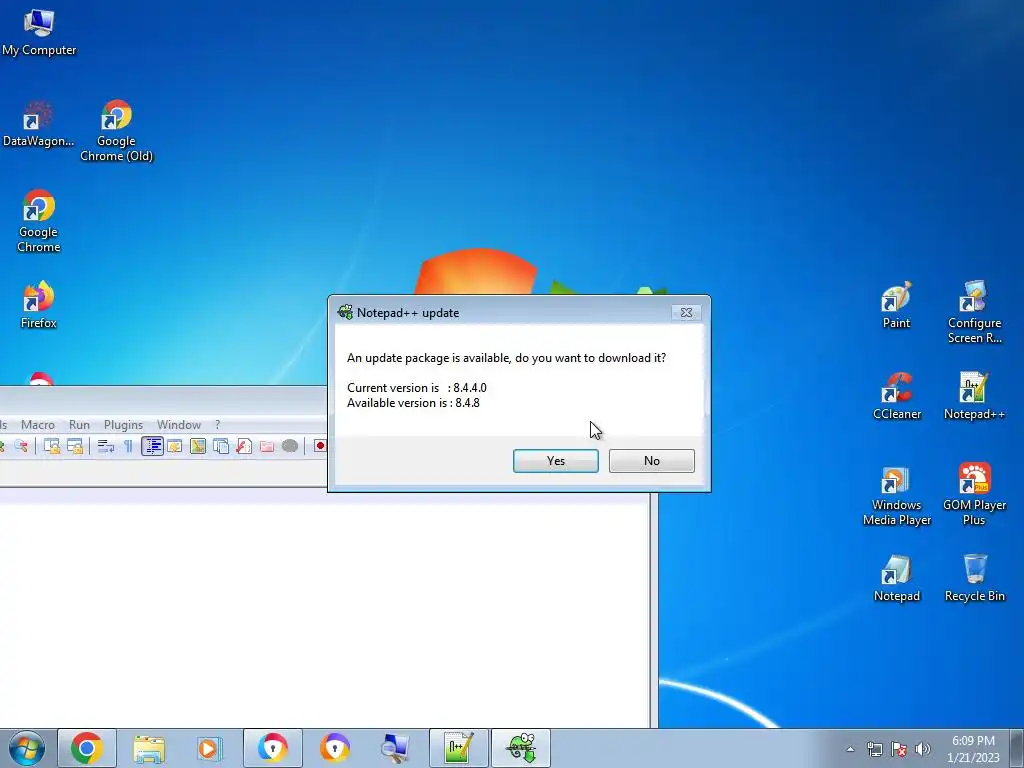
Task: Select Google Chrome (Old) desktop shortcut
Action: (x=116, y=131)
